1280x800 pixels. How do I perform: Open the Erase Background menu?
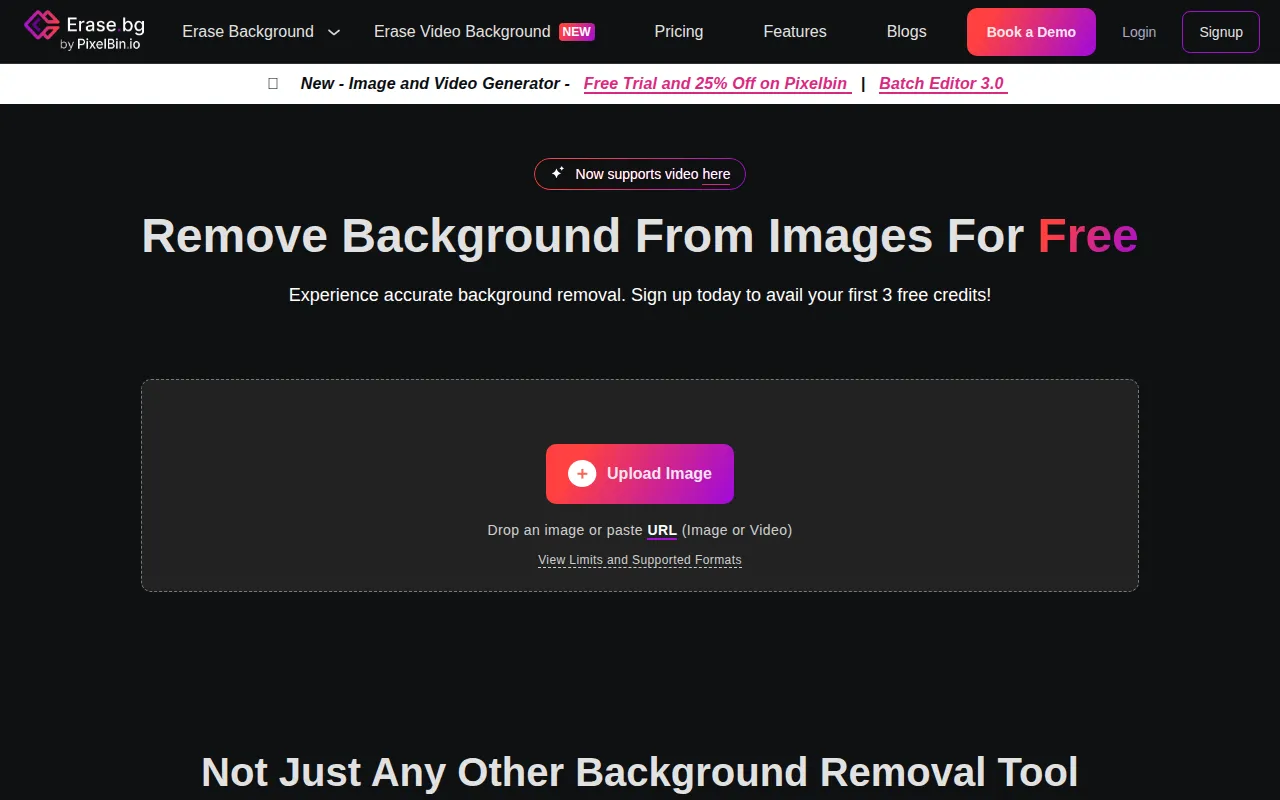click(248, 32)
